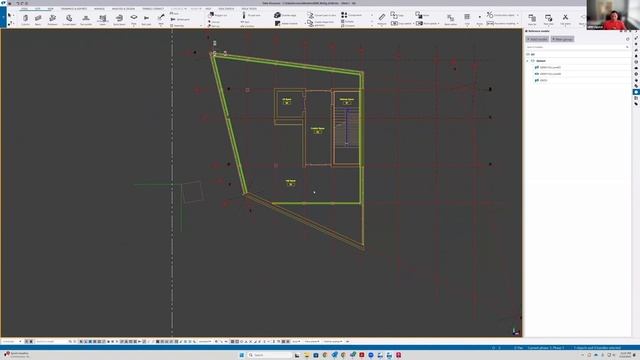Image resolution: width=640 pixels, height=360 pixels.
Task: Click the New group button
Action: (562, 39)
